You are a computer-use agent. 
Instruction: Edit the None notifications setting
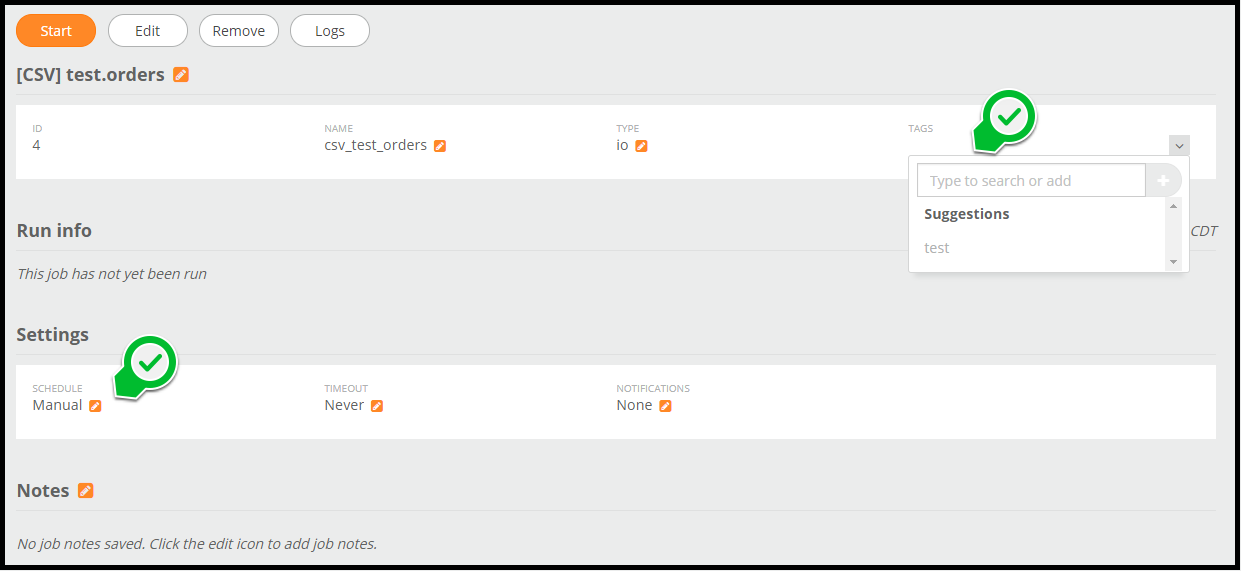click(665, 406)
